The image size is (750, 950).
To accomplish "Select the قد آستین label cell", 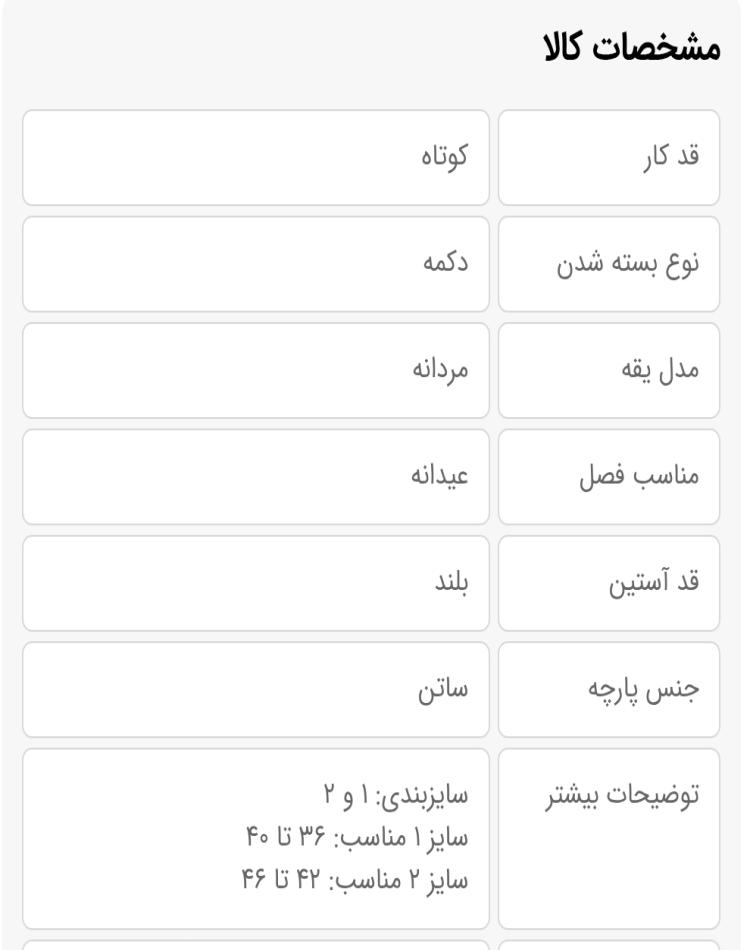I will pos(609,583).
